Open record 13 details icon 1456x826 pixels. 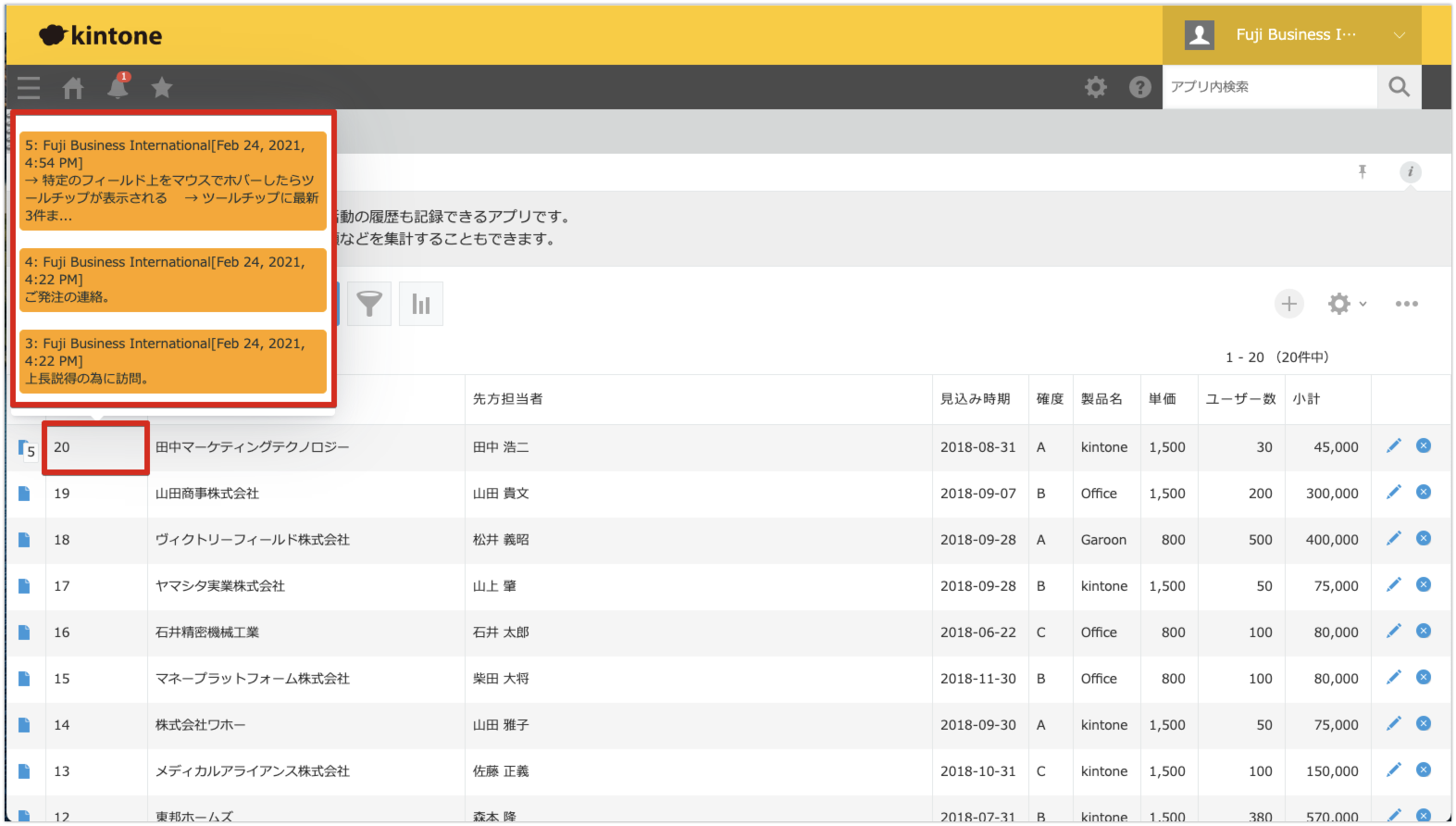pyautogui.click(x=24, y=771)
